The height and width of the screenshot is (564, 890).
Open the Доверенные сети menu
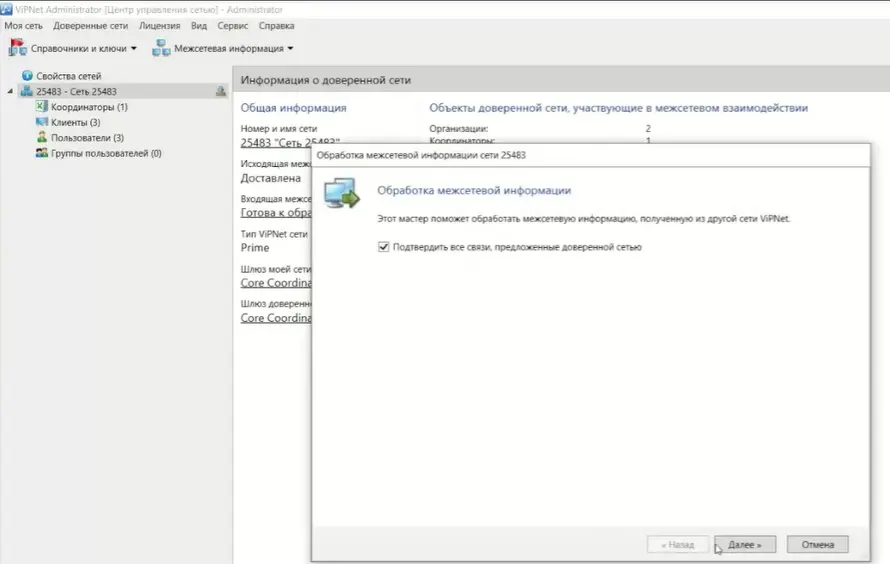click(90, 26)
